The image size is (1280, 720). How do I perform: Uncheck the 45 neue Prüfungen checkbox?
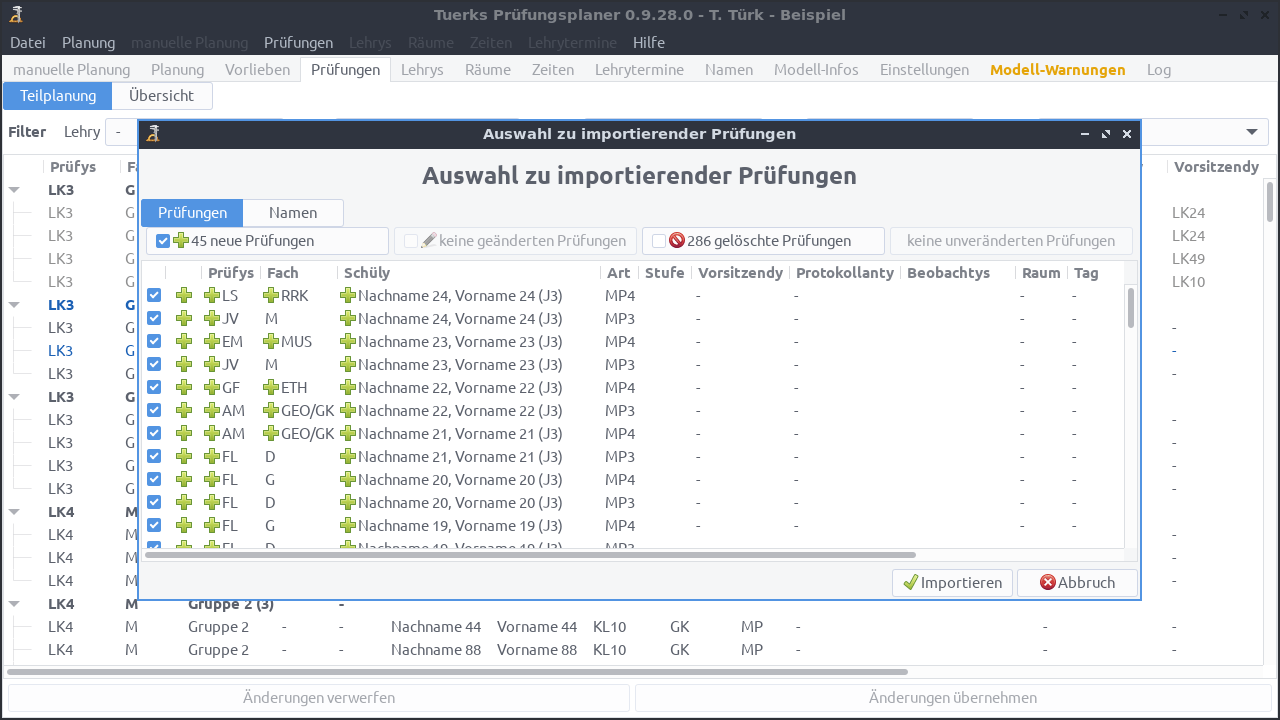(x=162, y=240)
